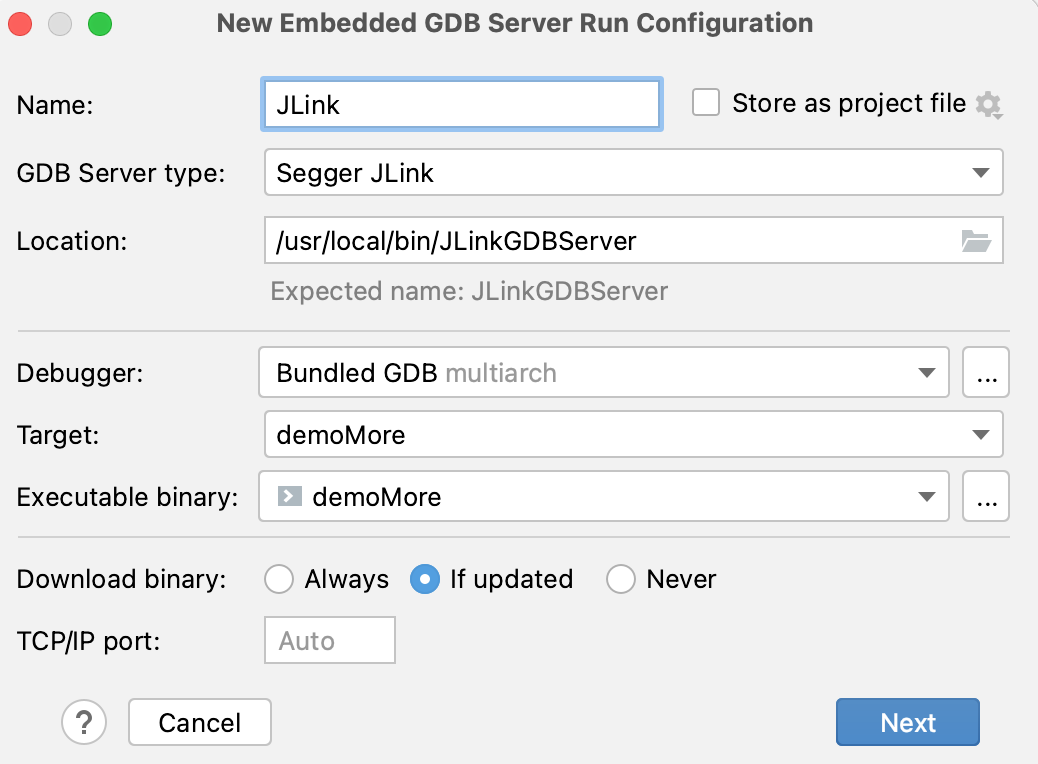Image resolution: width=1038 pixels, height=764 pixels.
Task: Enable the Store as project file checkbox
Action: [x=706, y=102]
